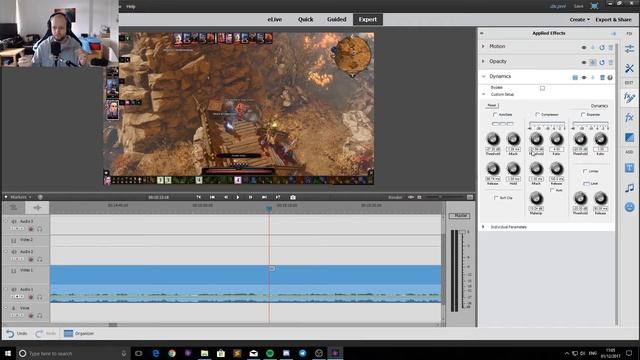Viewport: 640px width, 360px height.
Task: Open the Music note icon
Action: tap(629, 188)
